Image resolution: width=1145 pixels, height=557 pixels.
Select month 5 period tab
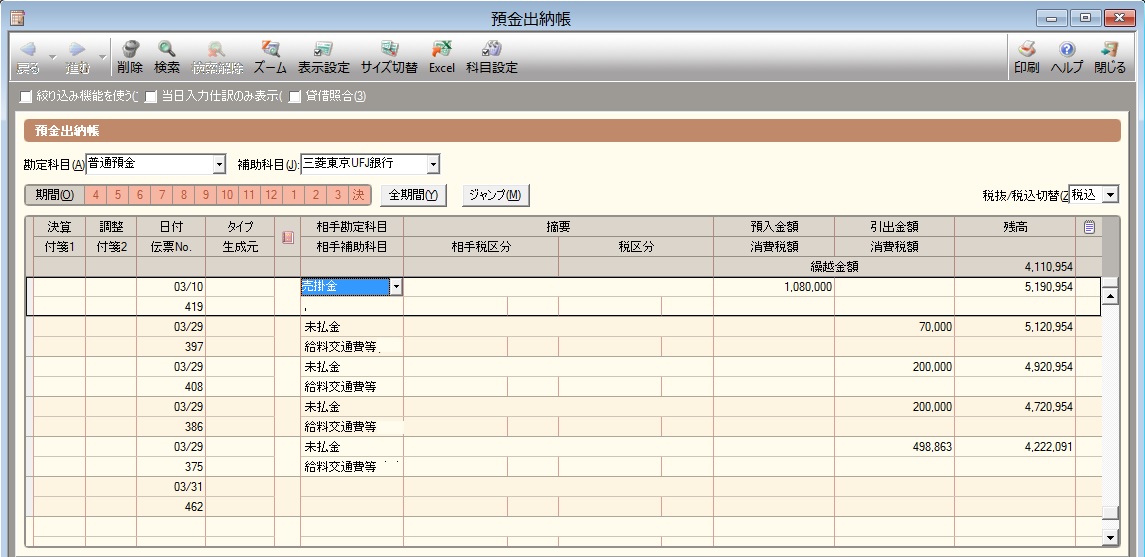[x=118, y=195]
